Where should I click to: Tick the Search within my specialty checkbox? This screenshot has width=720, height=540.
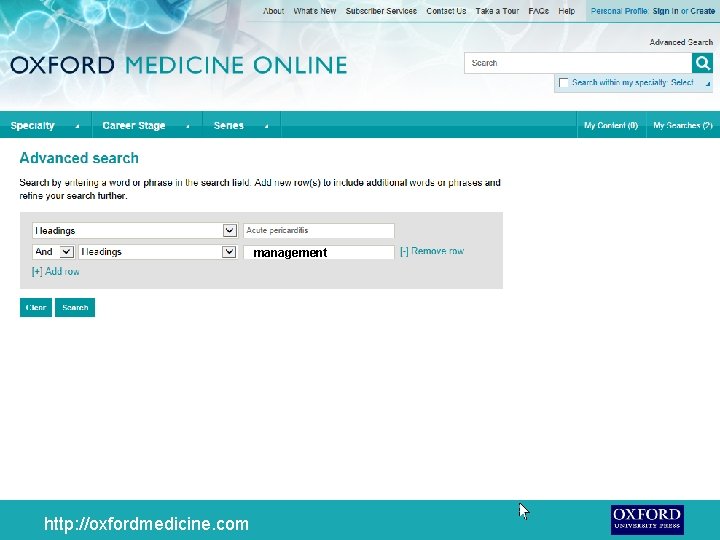pyautogui.click(x=563, y=83)
